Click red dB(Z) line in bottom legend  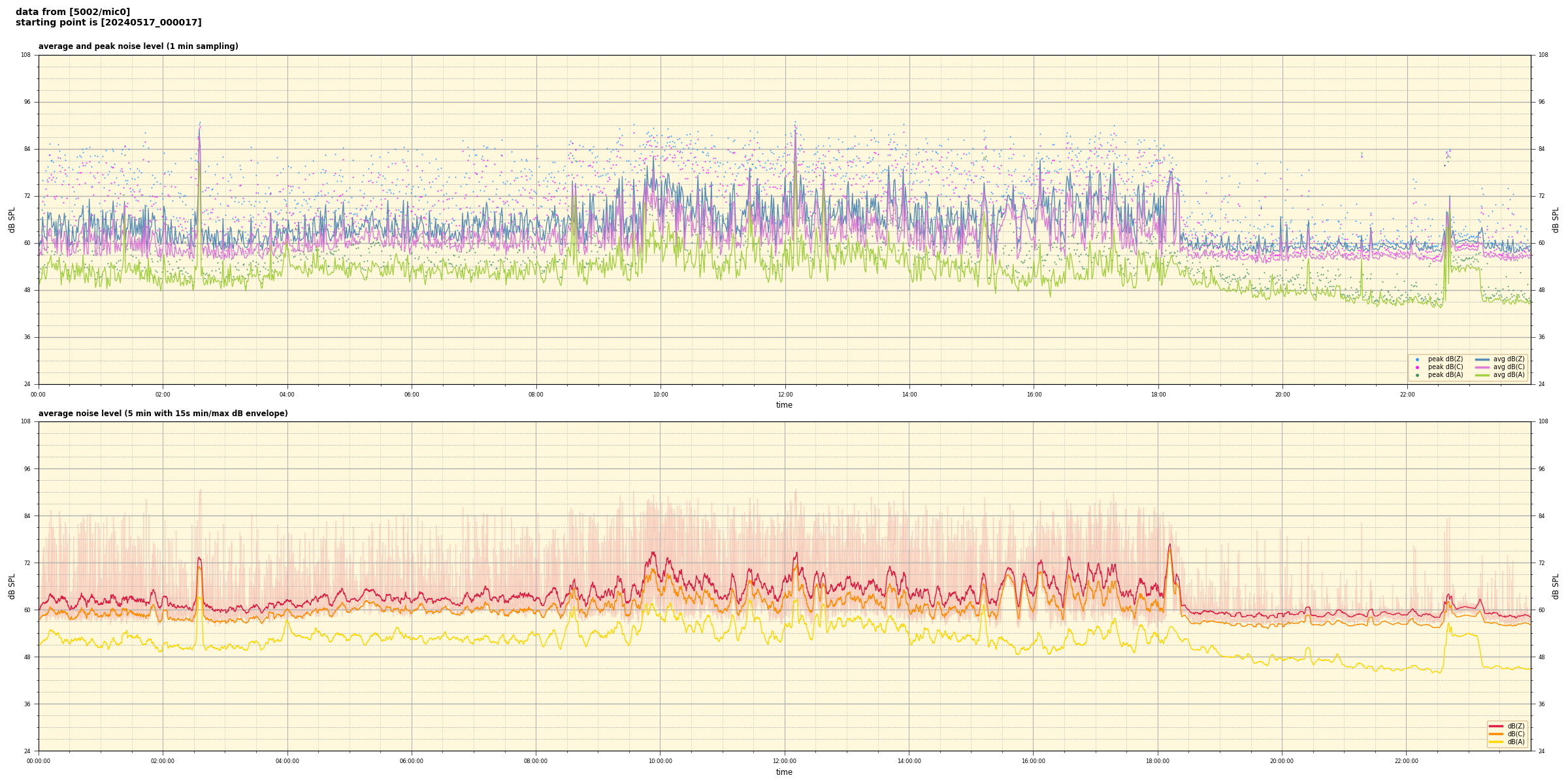click(x=1496, y=726)
